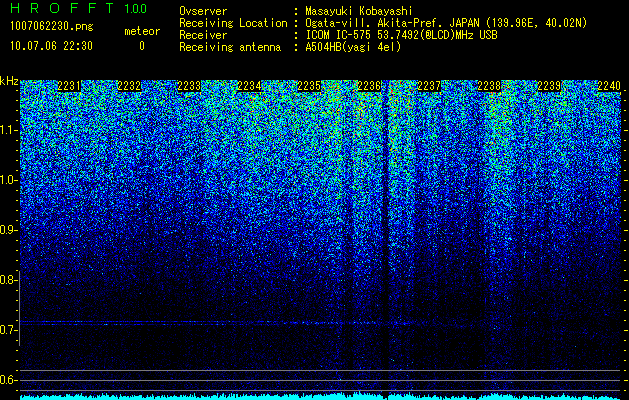Click the 2231 time marker

[x=69, y=86]
